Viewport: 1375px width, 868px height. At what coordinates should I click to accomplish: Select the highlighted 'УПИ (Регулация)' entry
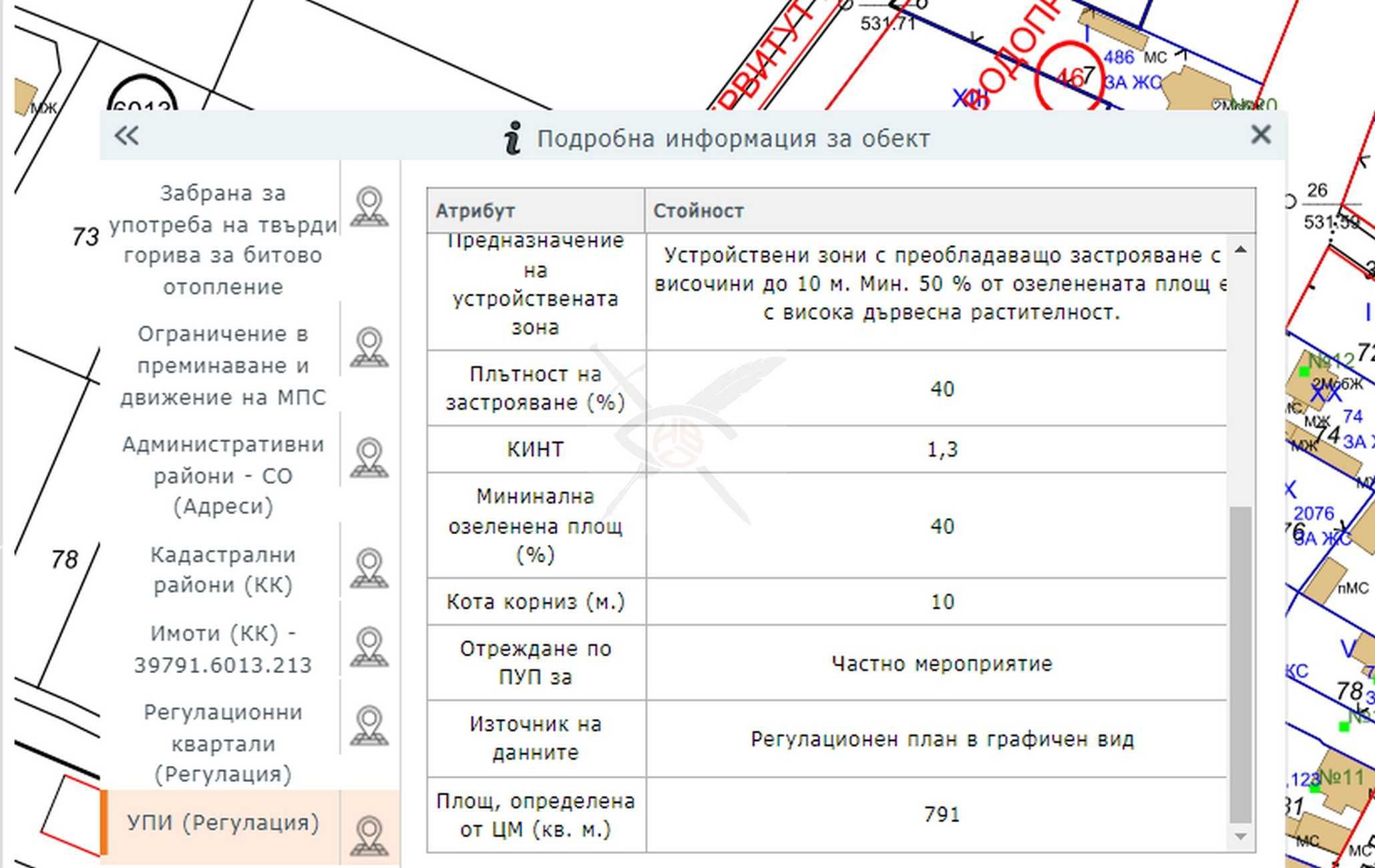[223, 823]
